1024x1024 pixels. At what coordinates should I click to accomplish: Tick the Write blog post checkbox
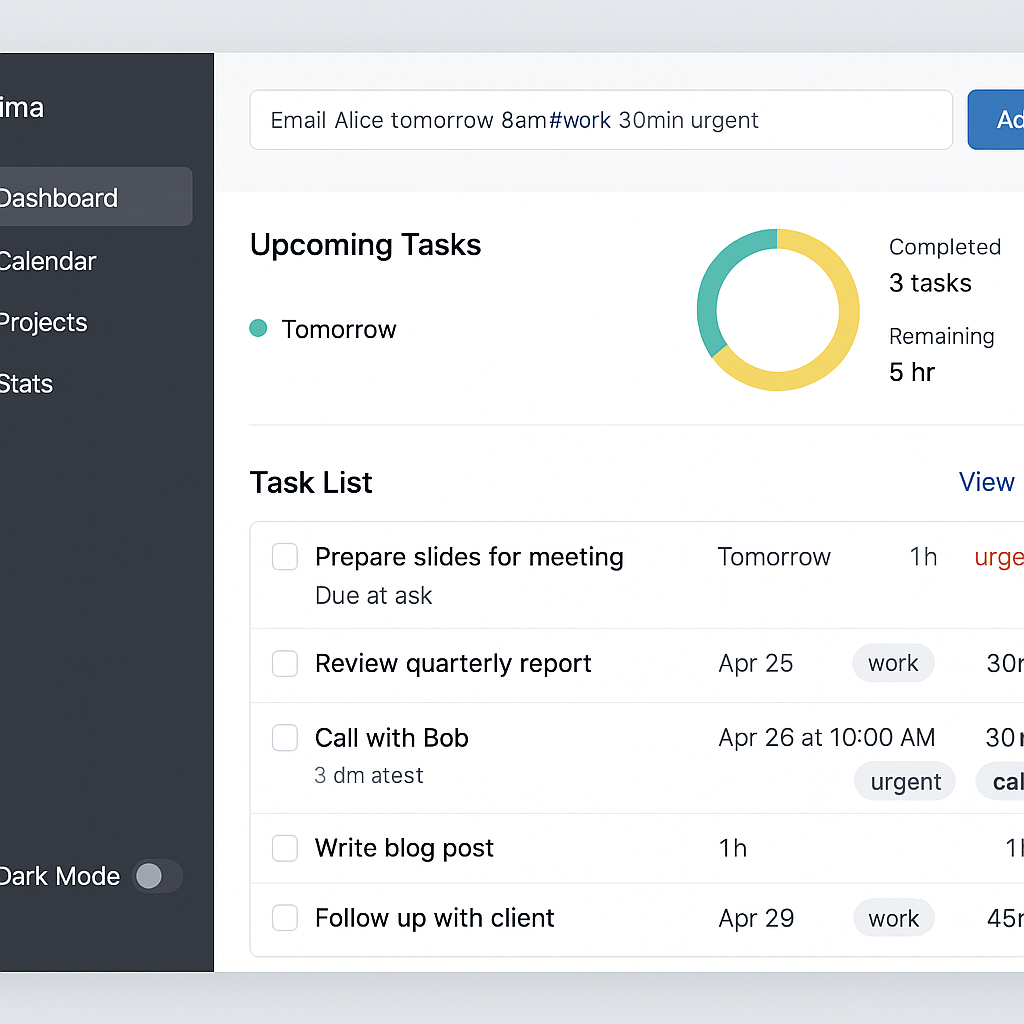click(x=285, y=848)
